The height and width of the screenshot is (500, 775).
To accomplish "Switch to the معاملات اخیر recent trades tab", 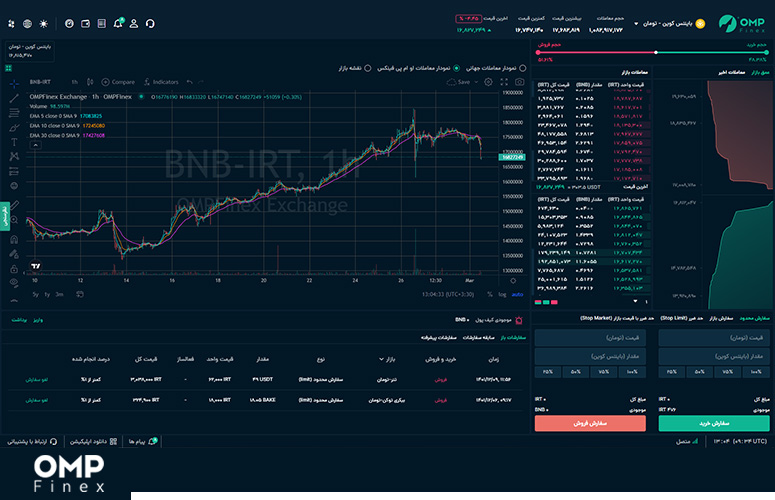I will tap(731, 72).
